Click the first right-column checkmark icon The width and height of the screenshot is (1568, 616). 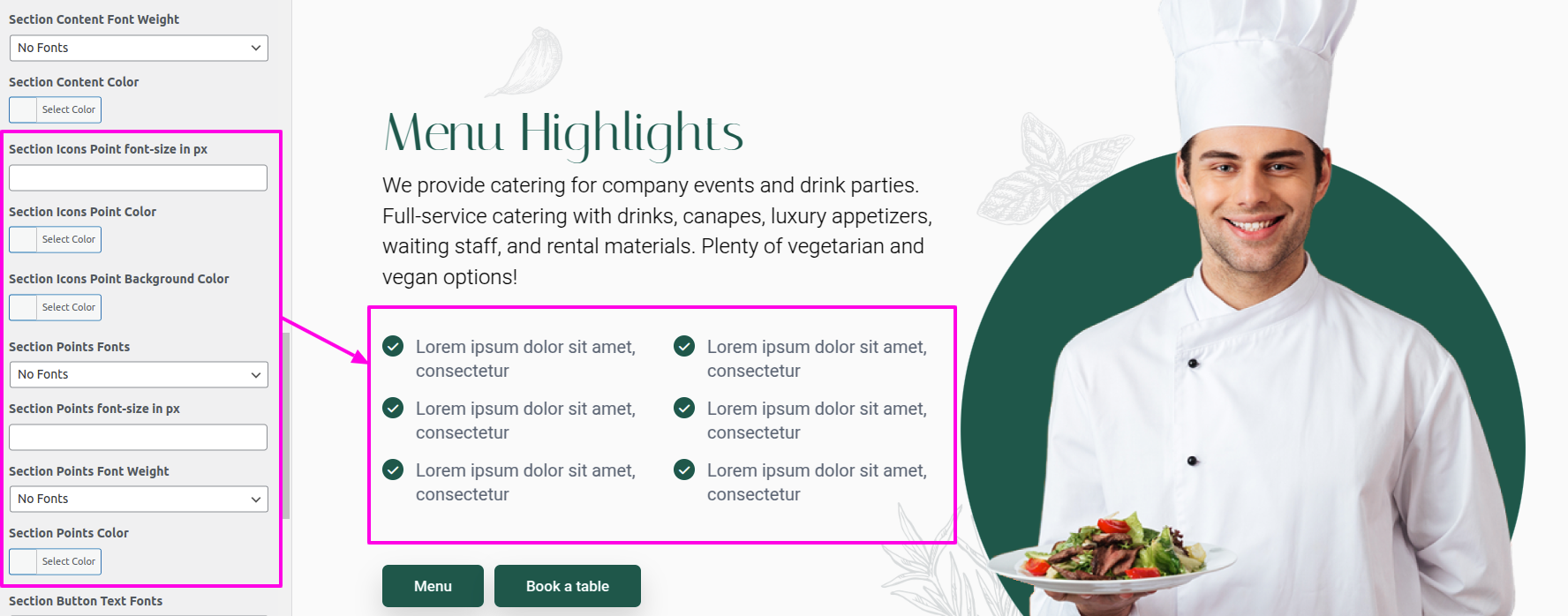pos(684,346)
